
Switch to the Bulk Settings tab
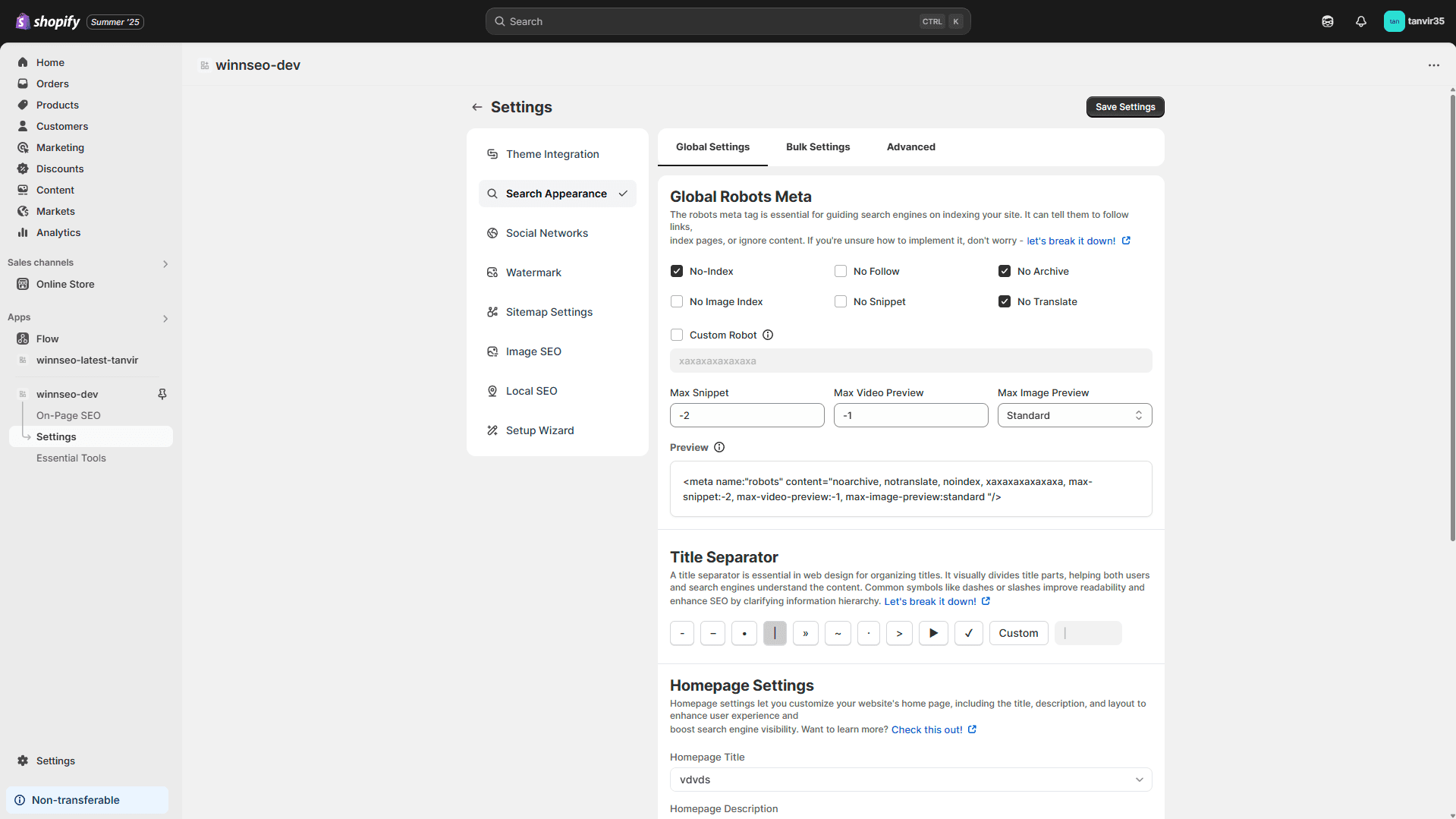point(818,147)
